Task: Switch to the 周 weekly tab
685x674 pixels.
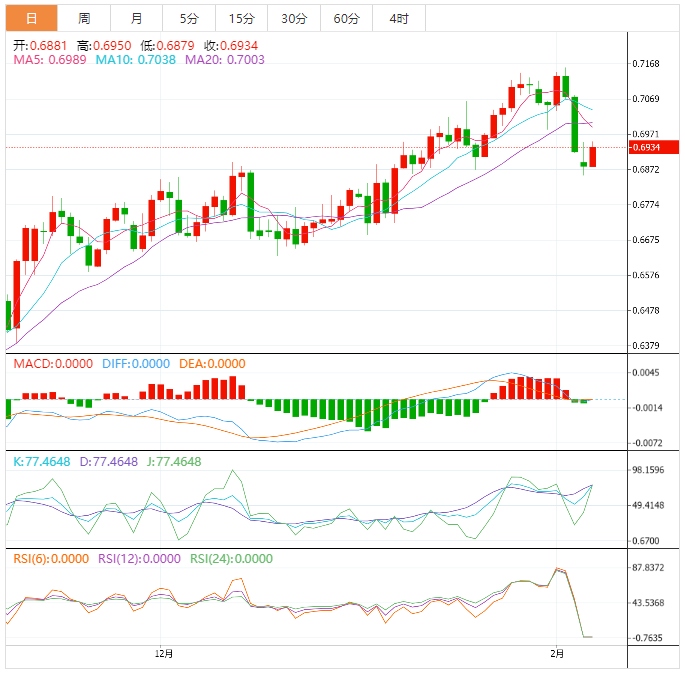Action: coord(84,18)
